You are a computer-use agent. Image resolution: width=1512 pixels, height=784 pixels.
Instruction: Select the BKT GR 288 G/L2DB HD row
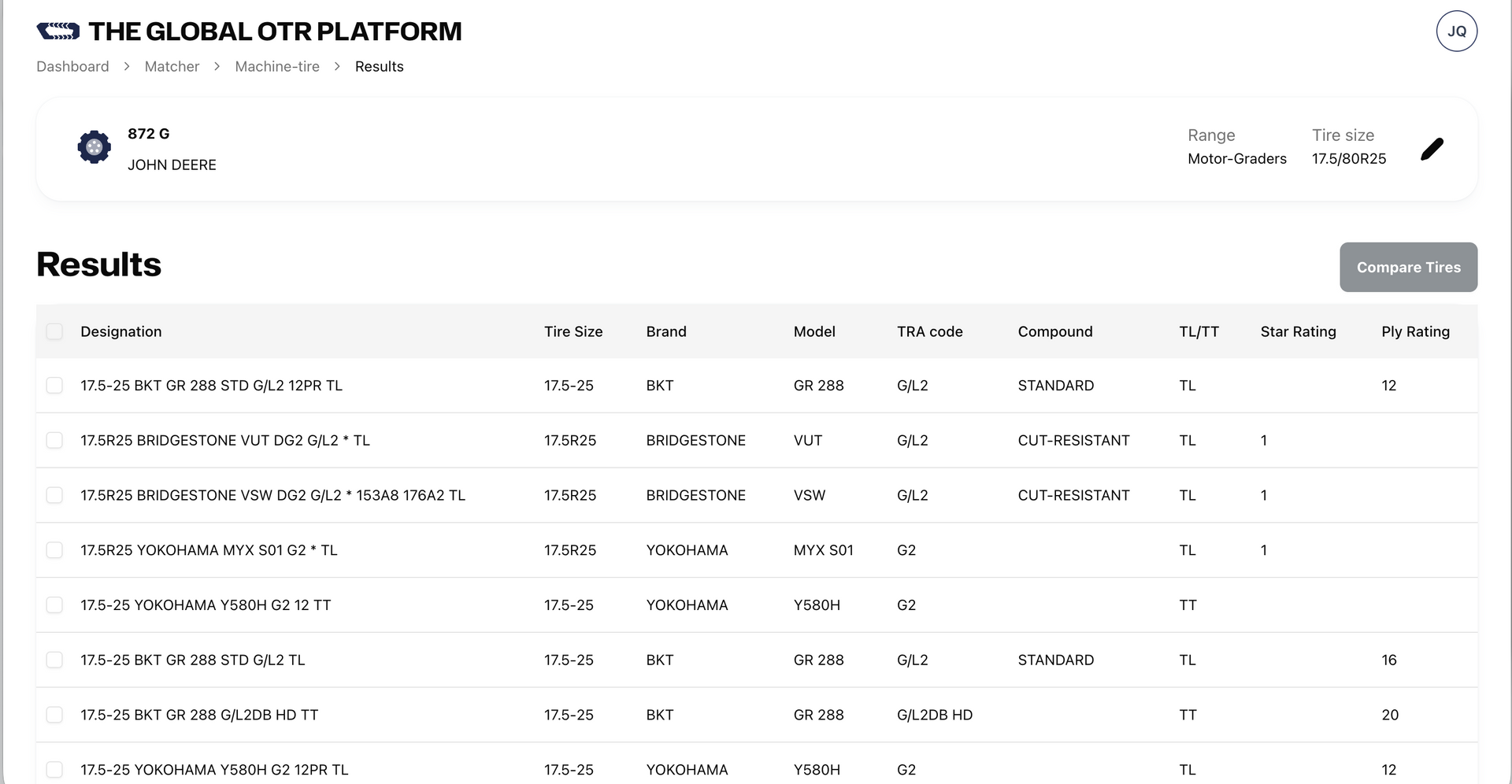54,715
